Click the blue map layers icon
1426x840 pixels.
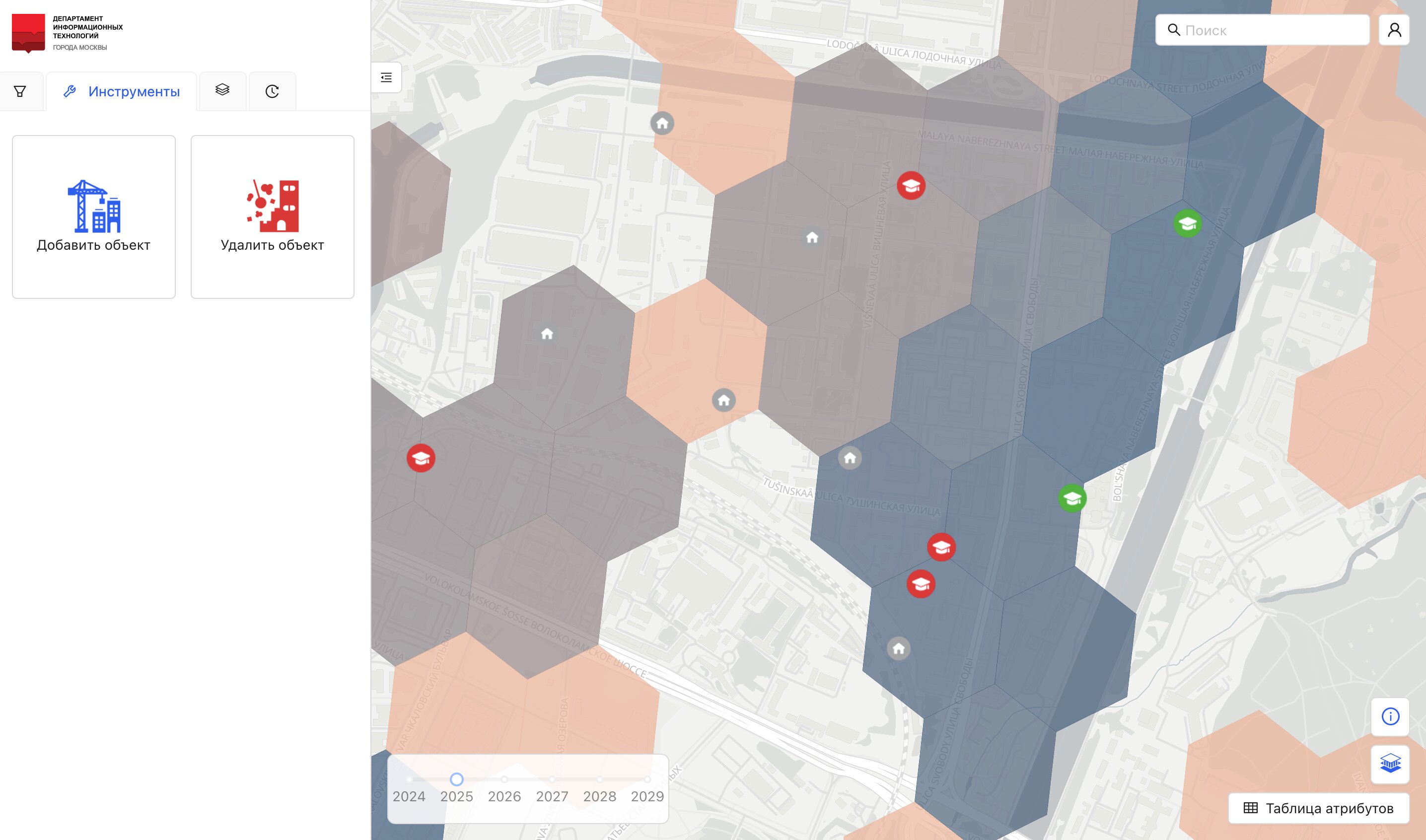point(1390,764)
